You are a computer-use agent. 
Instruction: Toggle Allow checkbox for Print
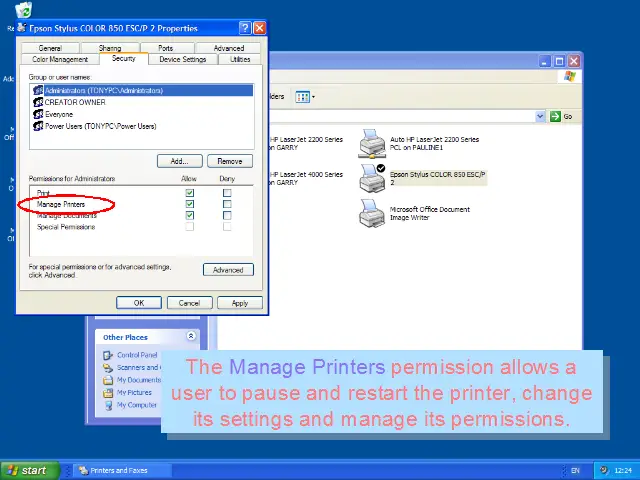190,193
